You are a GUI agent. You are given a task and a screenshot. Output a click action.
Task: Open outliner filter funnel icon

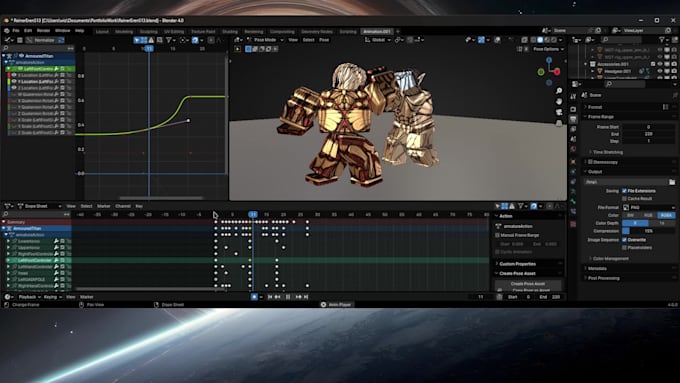coord(662,40)
